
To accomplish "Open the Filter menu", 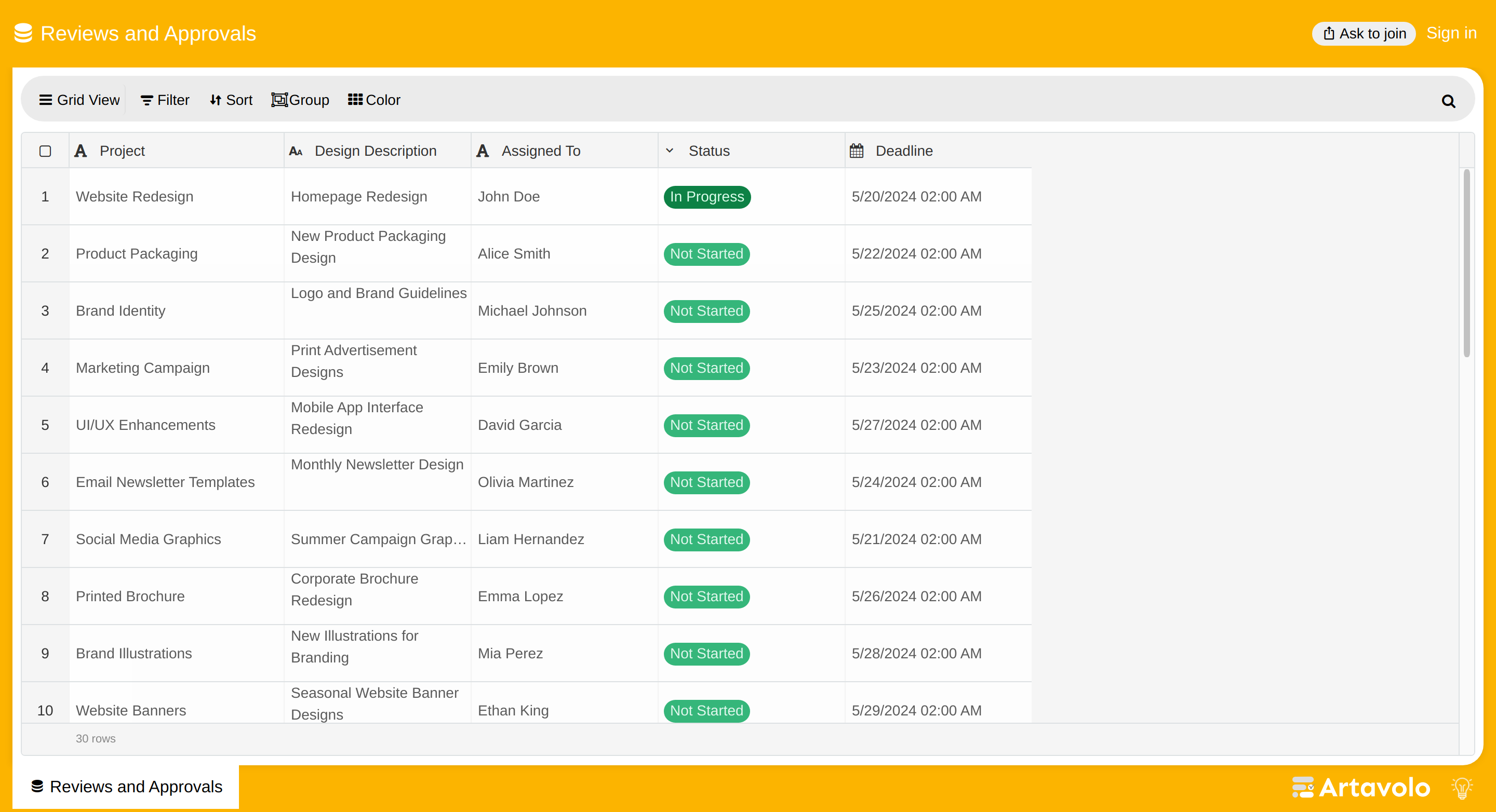I will tap(165, 100).
